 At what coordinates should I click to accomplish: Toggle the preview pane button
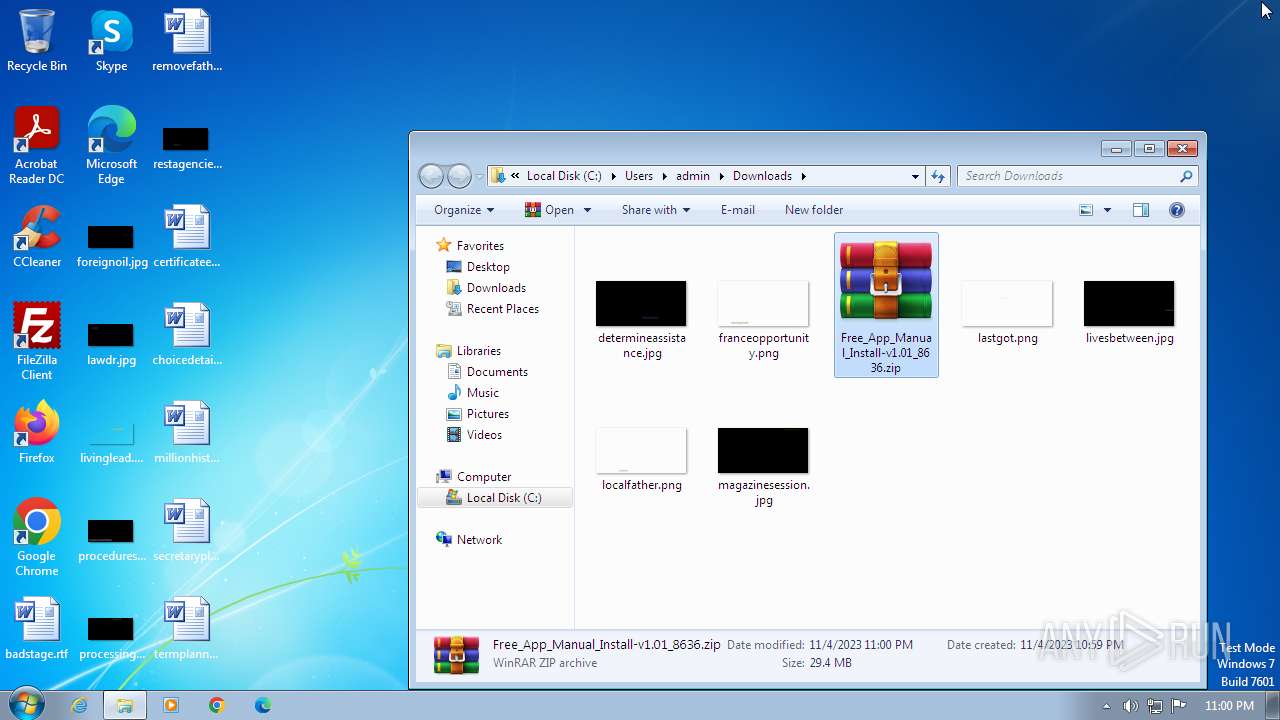1141,210
